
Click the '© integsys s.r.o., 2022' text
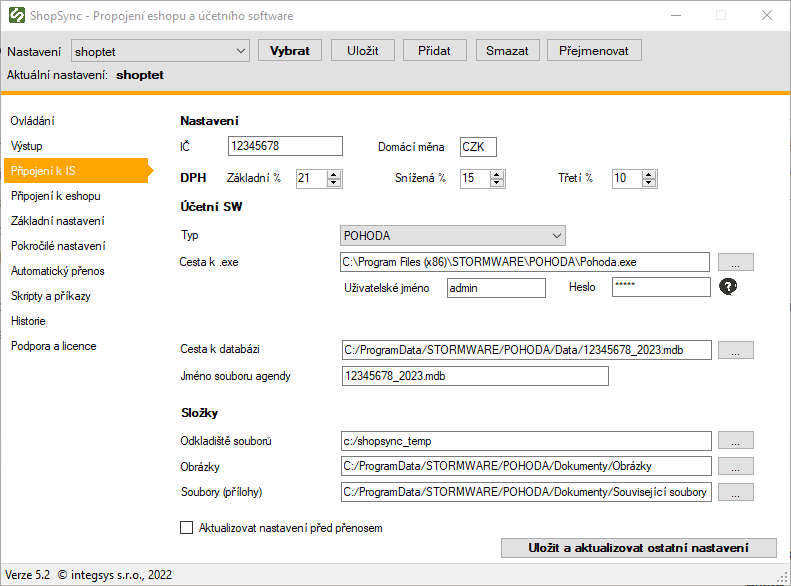pyautogui.click(x=115, y=575)
